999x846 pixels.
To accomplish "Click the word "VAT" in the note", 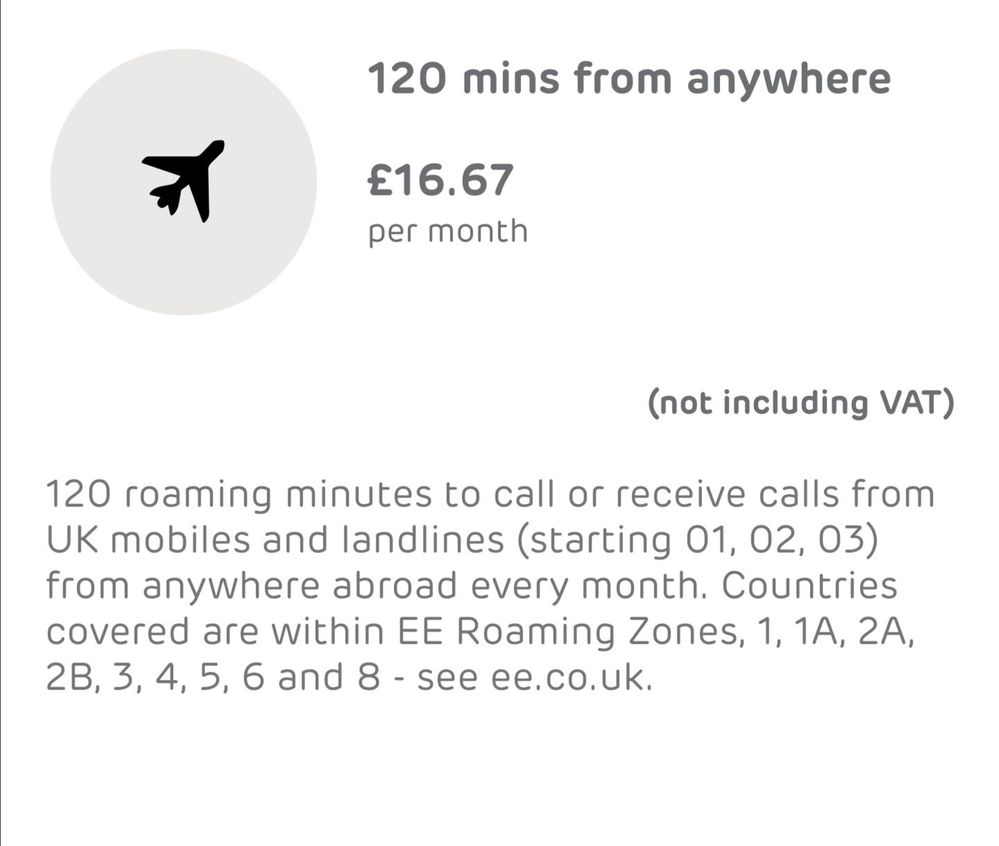I will [x=910, y=402].
